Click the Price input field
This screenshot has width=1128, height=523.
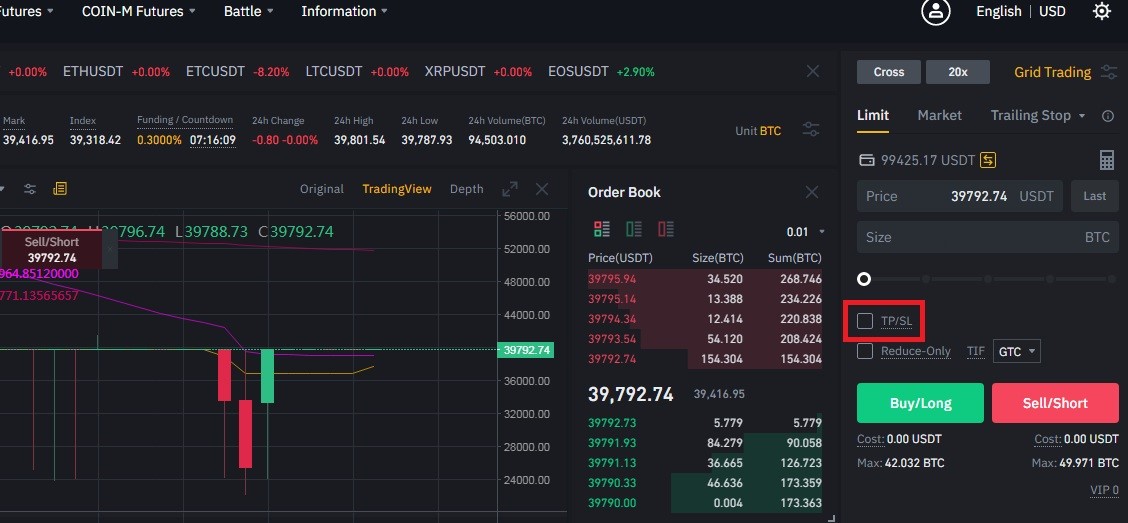tap(960, 196)
